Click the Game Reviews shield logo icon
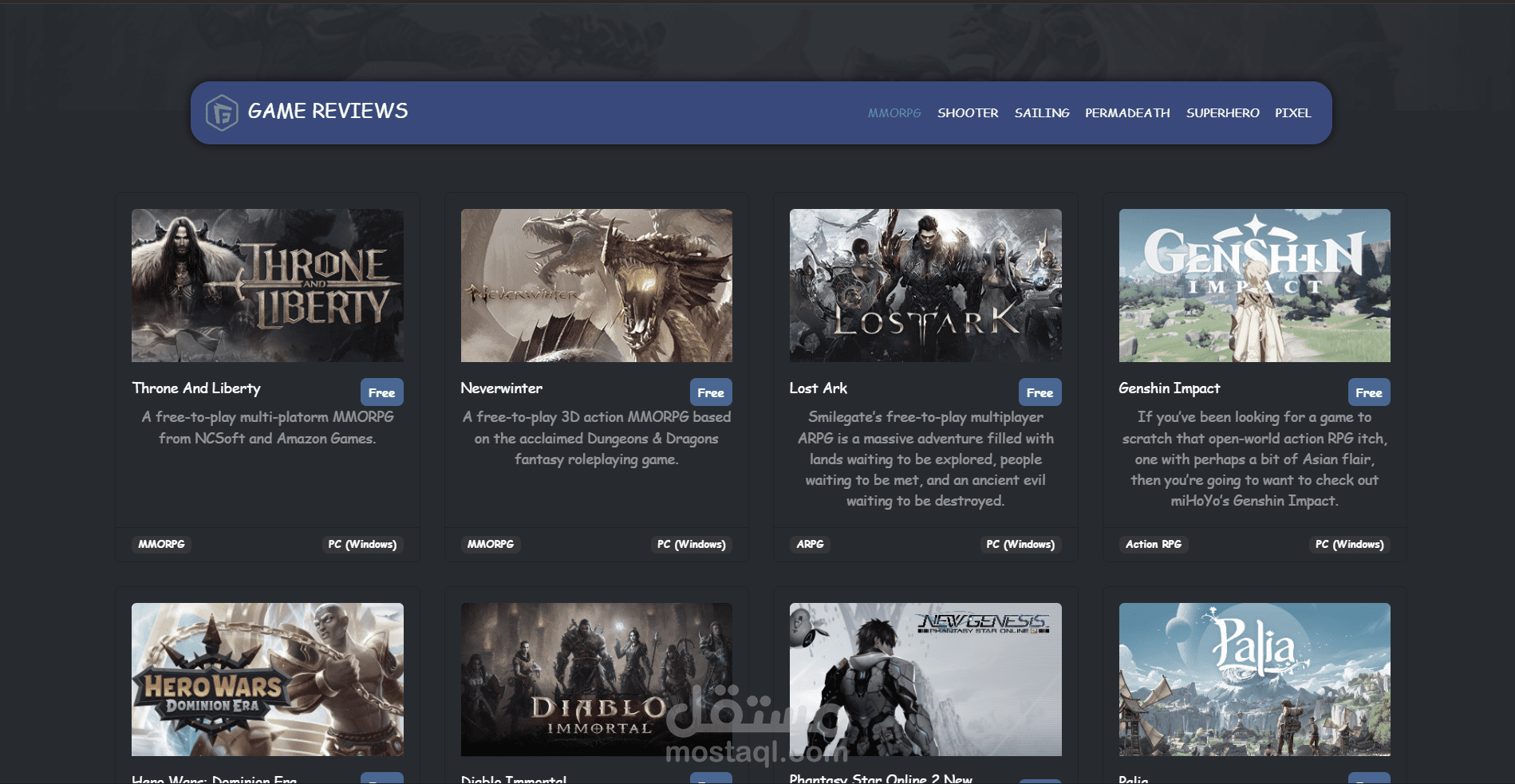The image size is (1515, 784). click(x=222, y=112)
